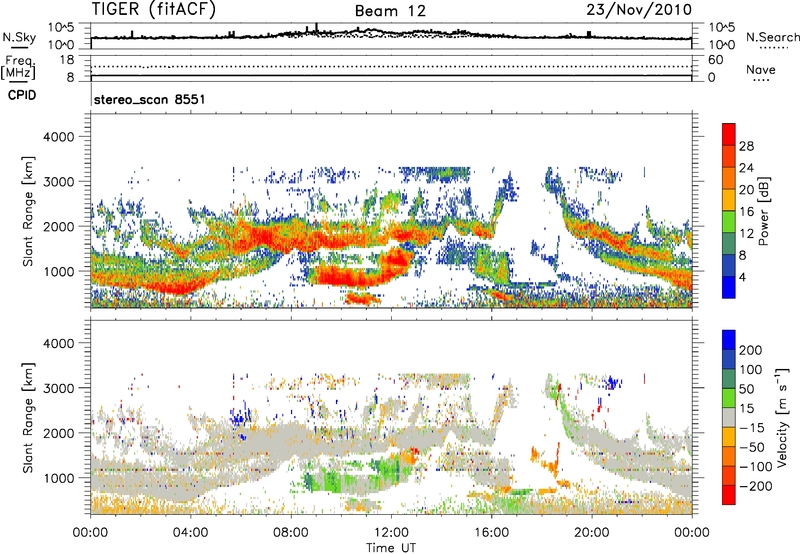Viewport: 800px width, 554px height.
Task: Select the Freq. [MHz] axis label
Action: [18, 67]
